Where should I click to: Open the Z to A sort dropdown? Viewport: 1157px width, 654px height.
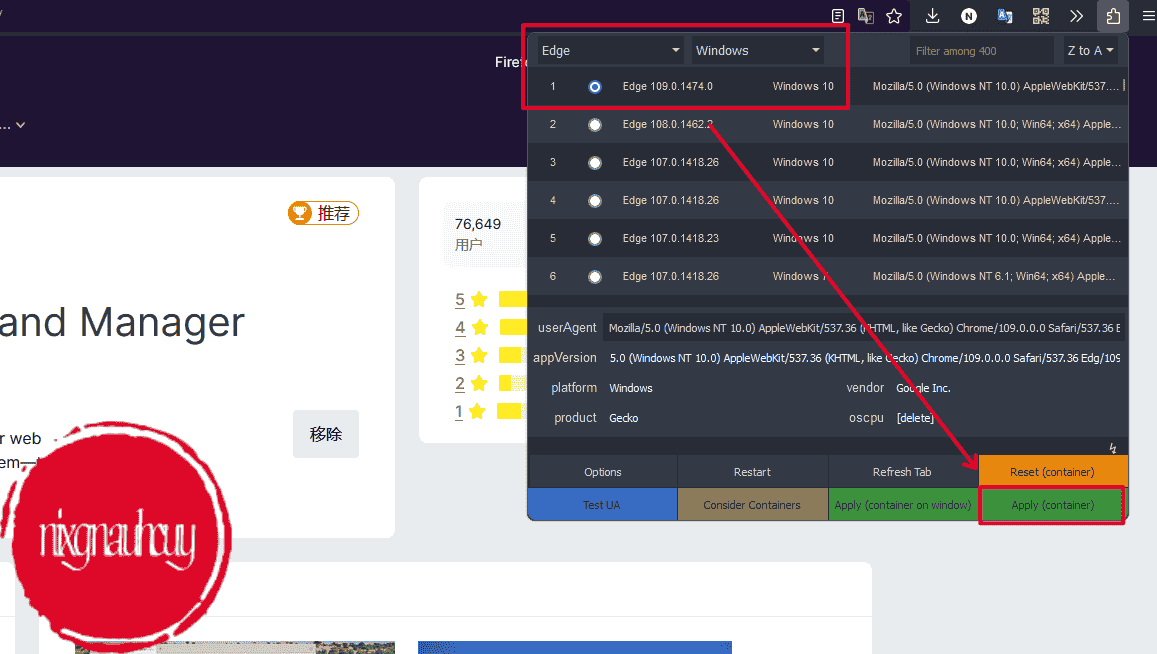point(1090,50)
